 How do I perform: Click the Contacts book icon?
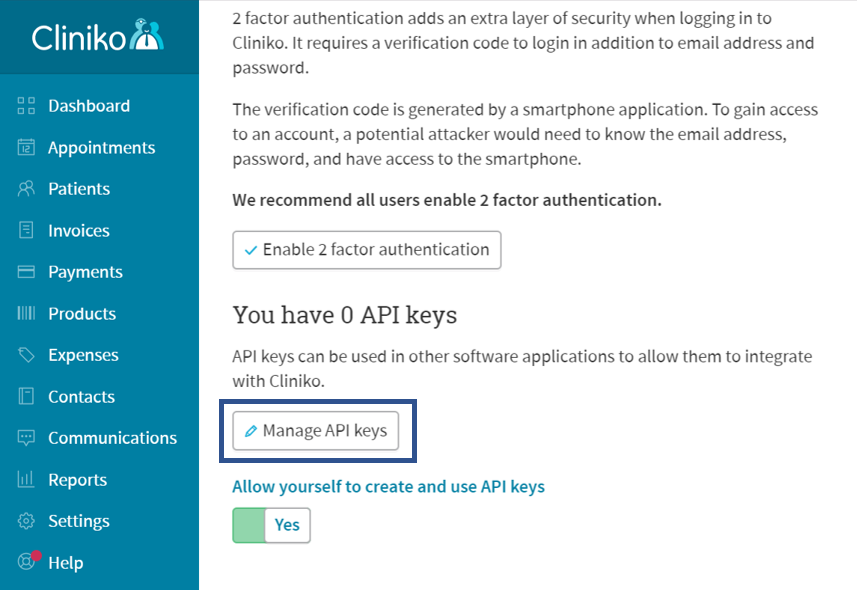pyautogui.click(x=27, y=396)
